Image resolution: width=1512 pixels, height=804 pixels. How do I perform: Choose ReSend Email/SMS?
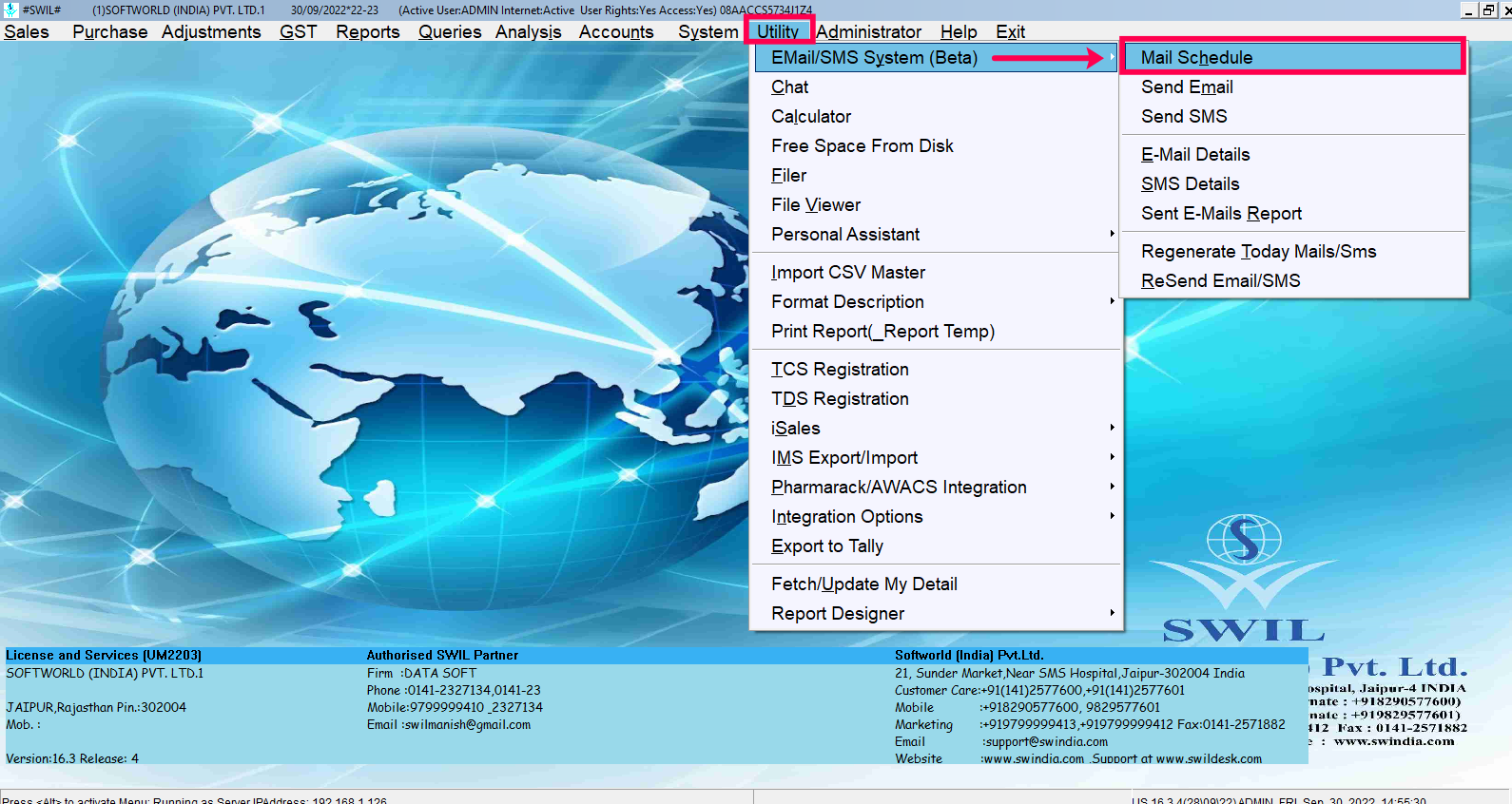tap(1294, 280)
